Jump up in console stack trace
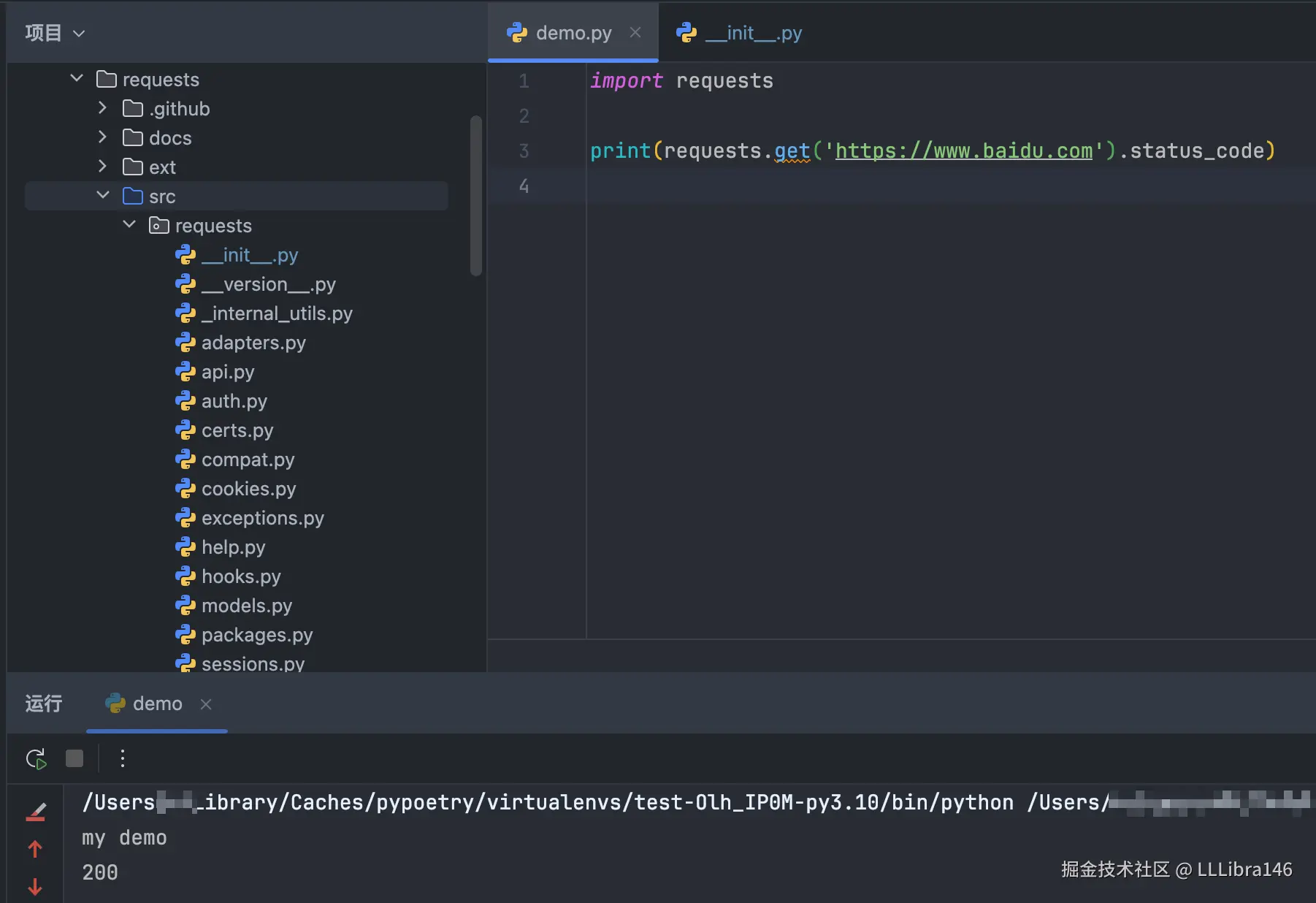Viewport: 1316px width, 903px height. point(35,849)
